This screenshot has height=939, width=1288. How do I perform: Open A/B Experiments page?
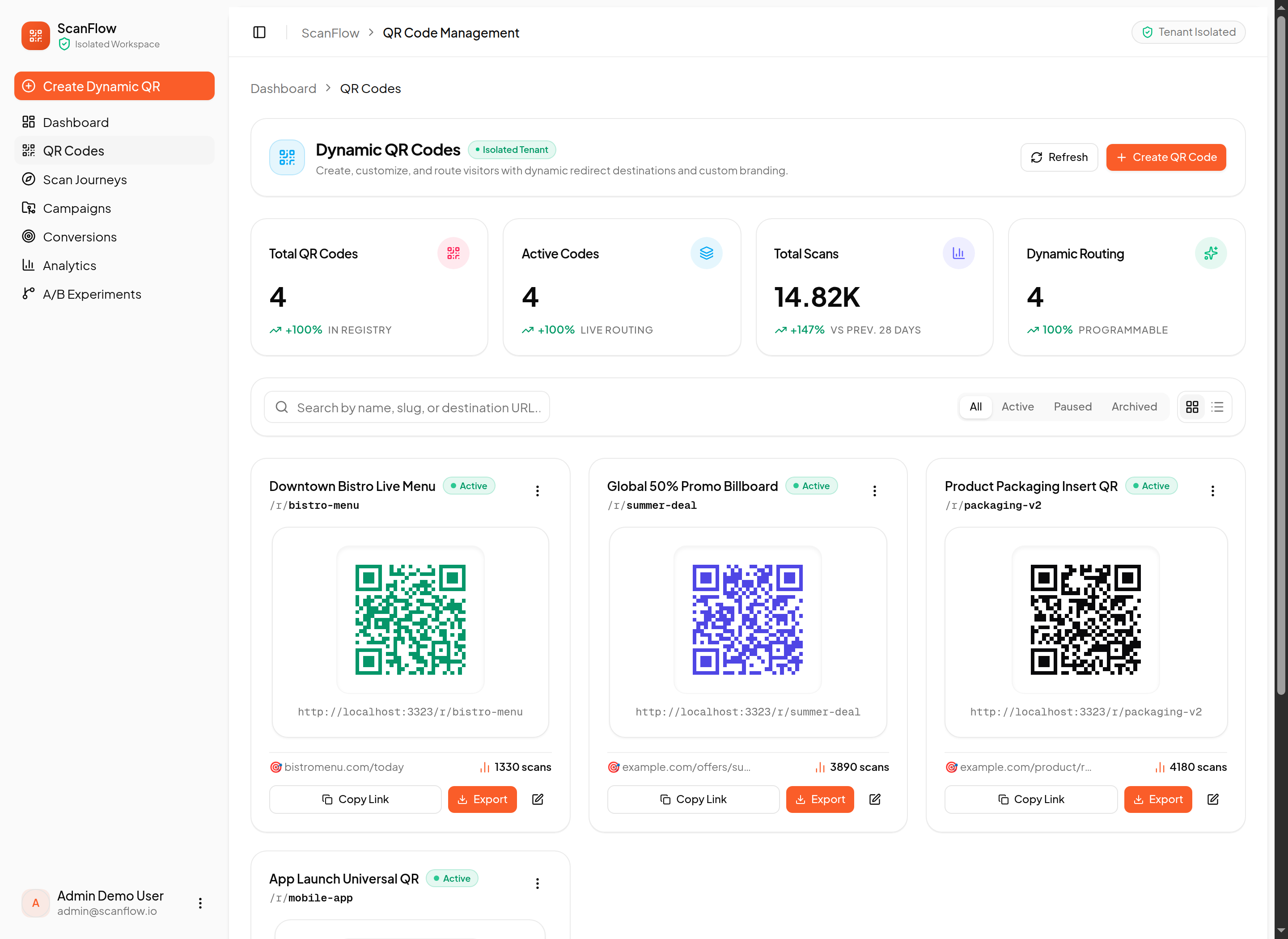pos(114,294)
